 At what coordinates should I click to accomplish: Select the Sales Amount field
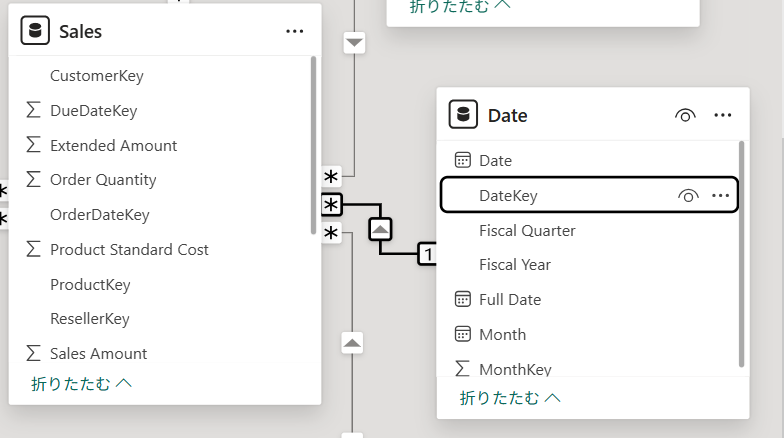pos(98,354)
